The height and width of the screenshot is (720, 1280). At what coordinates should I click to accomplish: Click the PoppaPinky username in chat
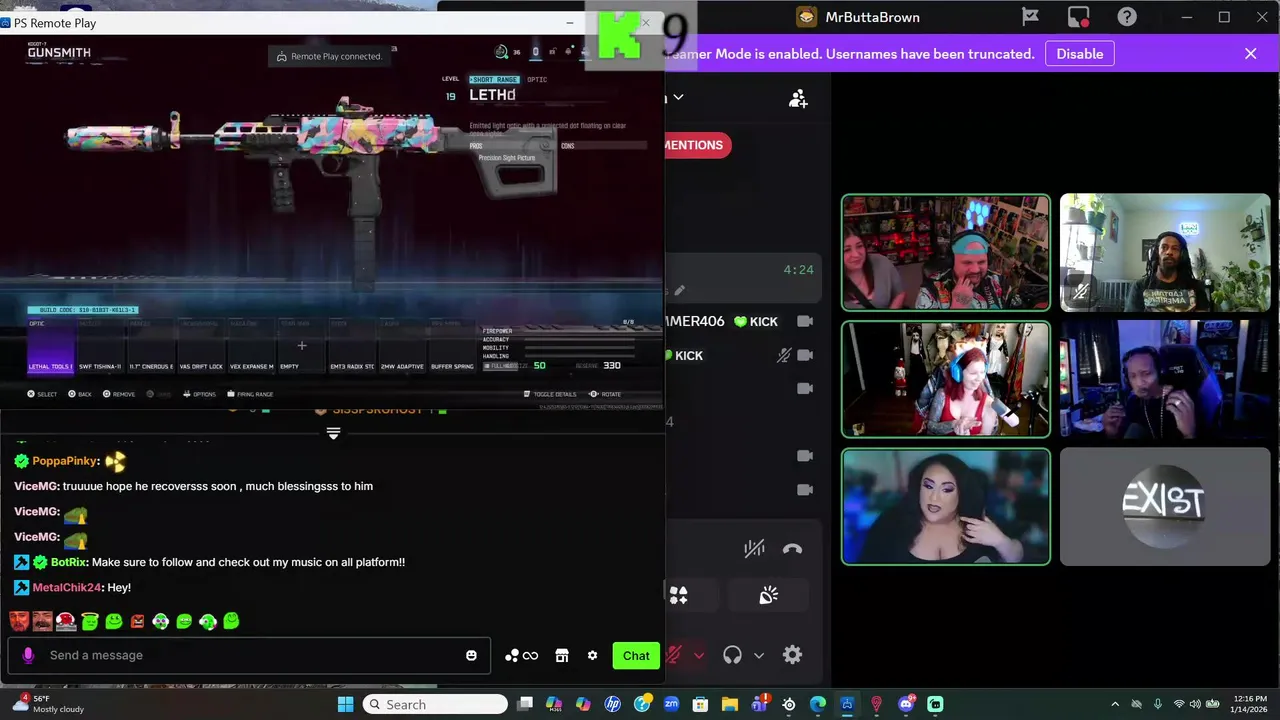65,461
